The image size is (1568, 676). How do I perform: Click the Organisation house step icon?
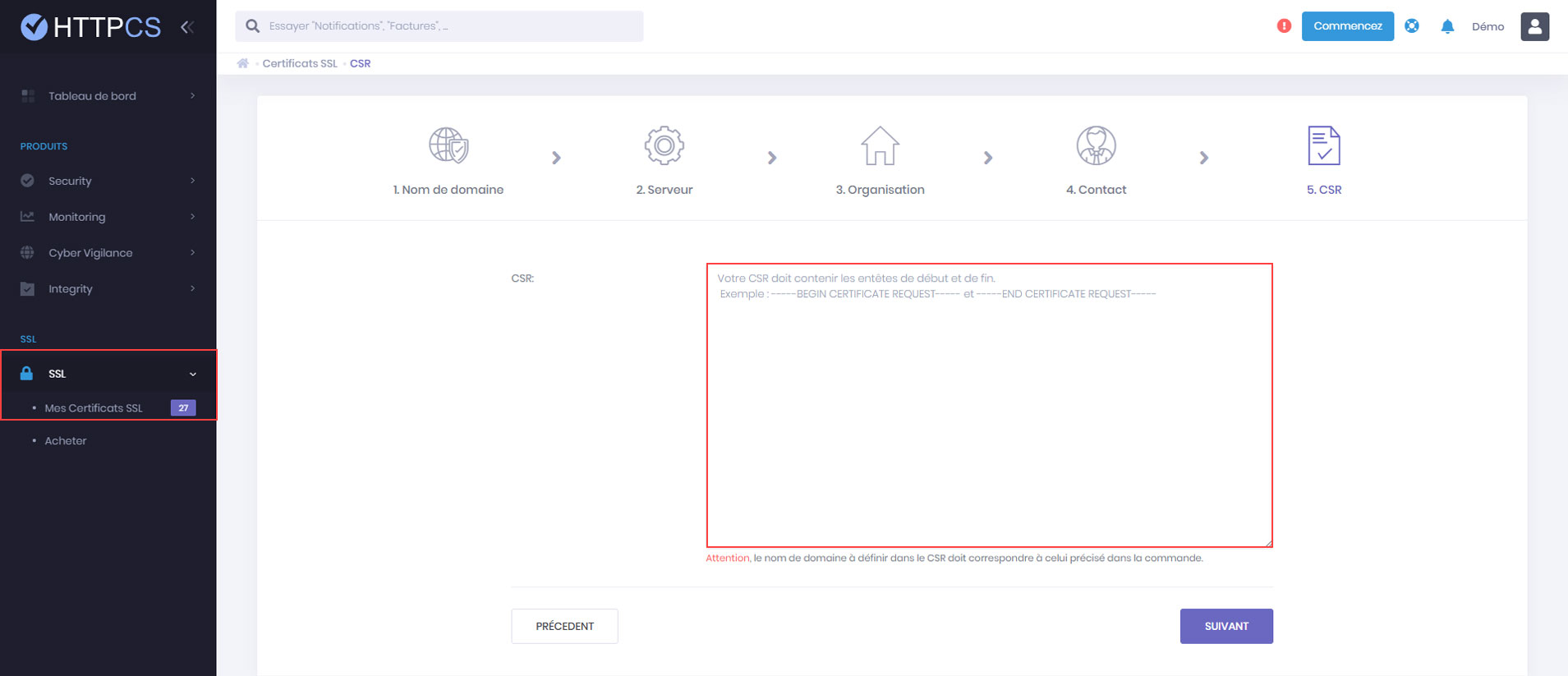click(880, 146)
